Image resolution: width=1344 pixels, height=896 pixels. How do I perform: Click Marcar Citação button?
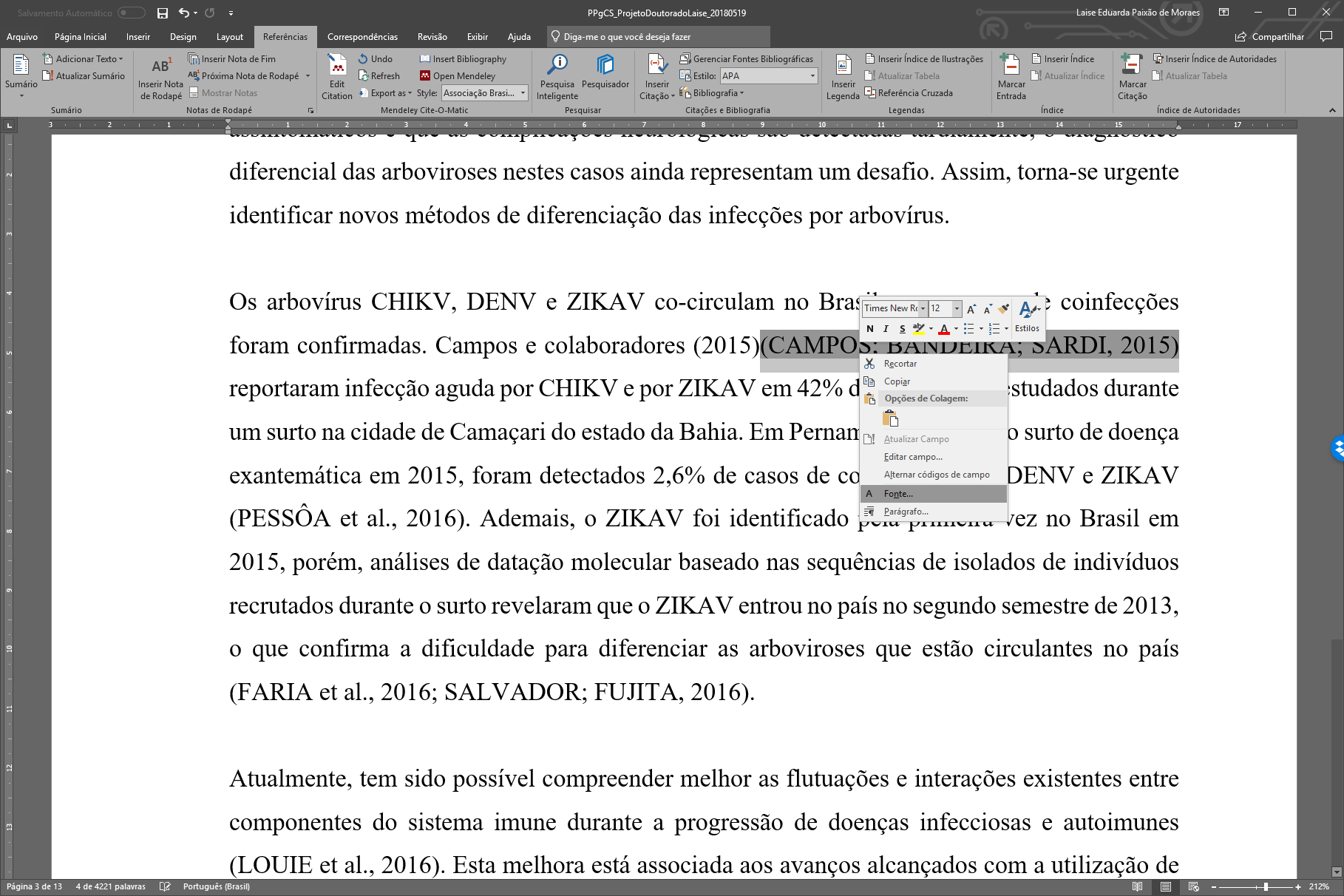pyautogui.click(x=1133, y=77)
